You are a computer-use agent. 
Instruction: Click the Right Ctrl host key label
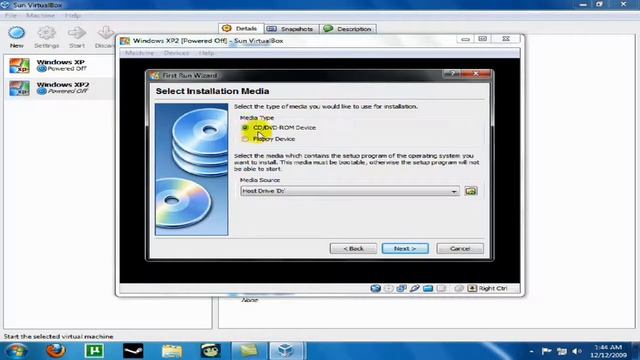(x=493, y=288)
